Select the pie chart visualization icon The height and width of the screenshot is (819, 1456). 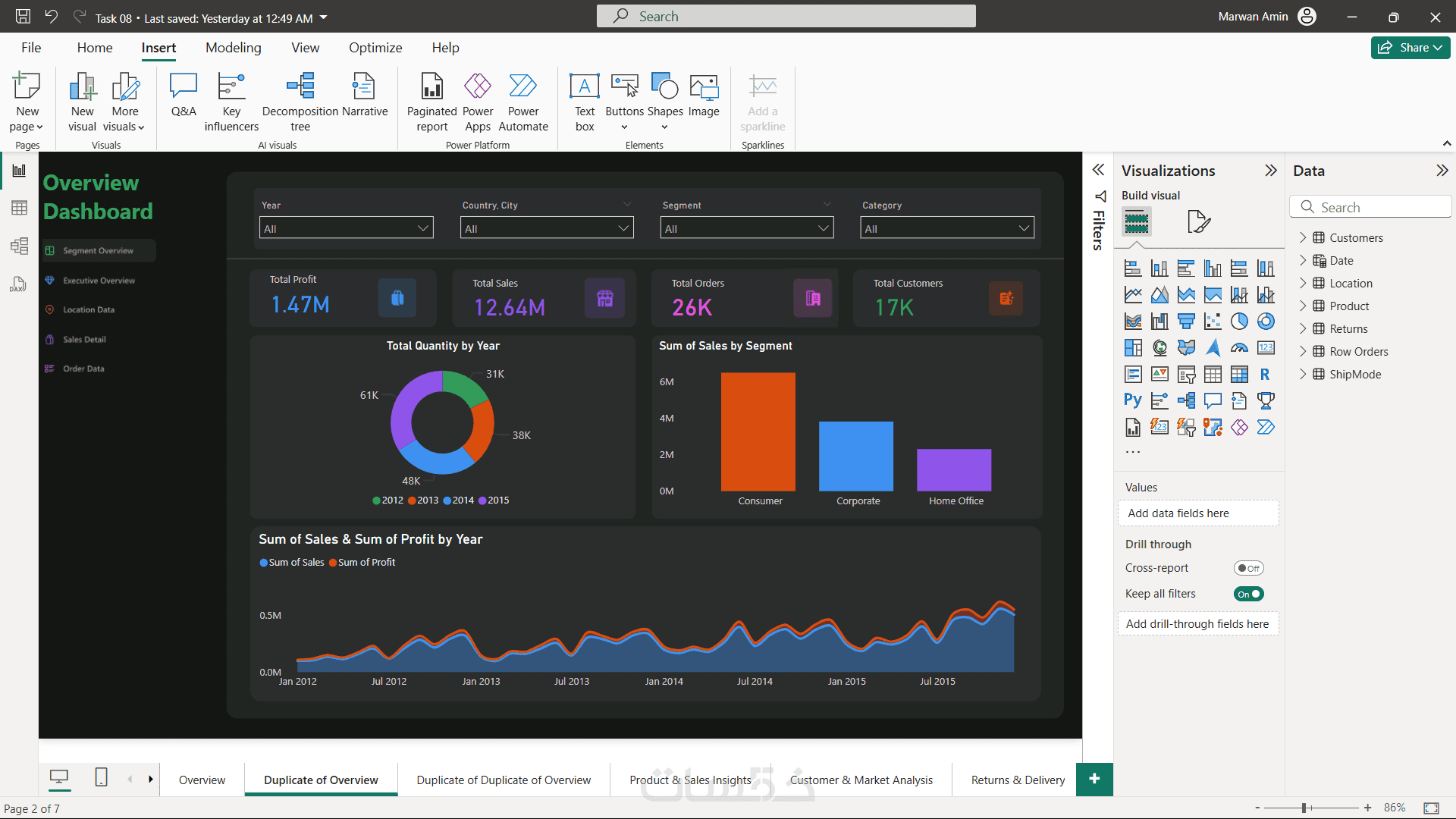1239,322
